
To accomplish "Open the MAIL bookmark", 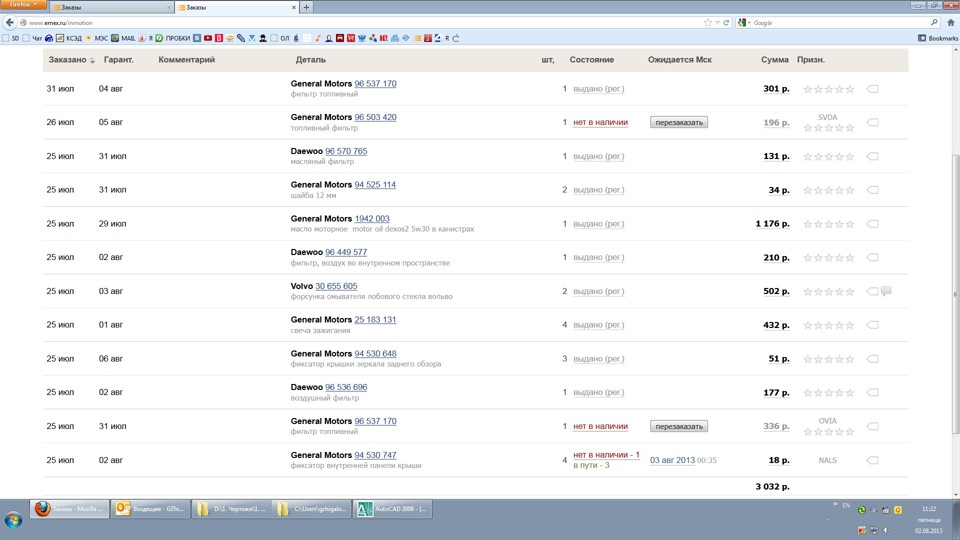I will 123,38.
